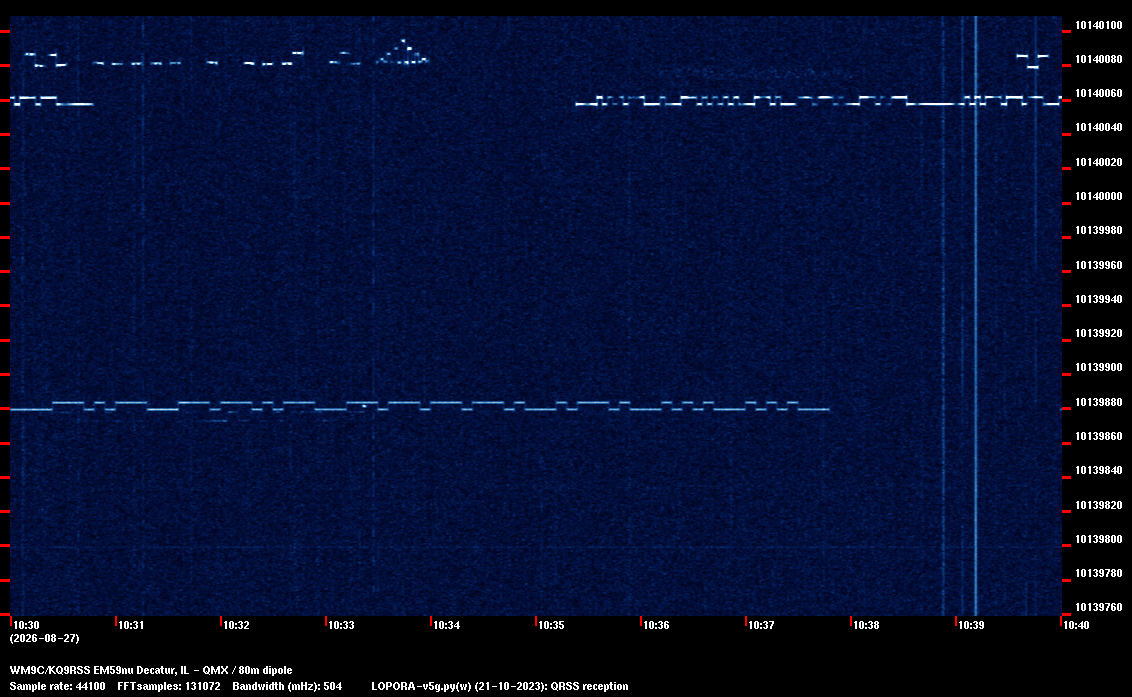Click the 10139960 frequency label
The width and height of the screenshot is (1132, 697).
pos(1099,265)
